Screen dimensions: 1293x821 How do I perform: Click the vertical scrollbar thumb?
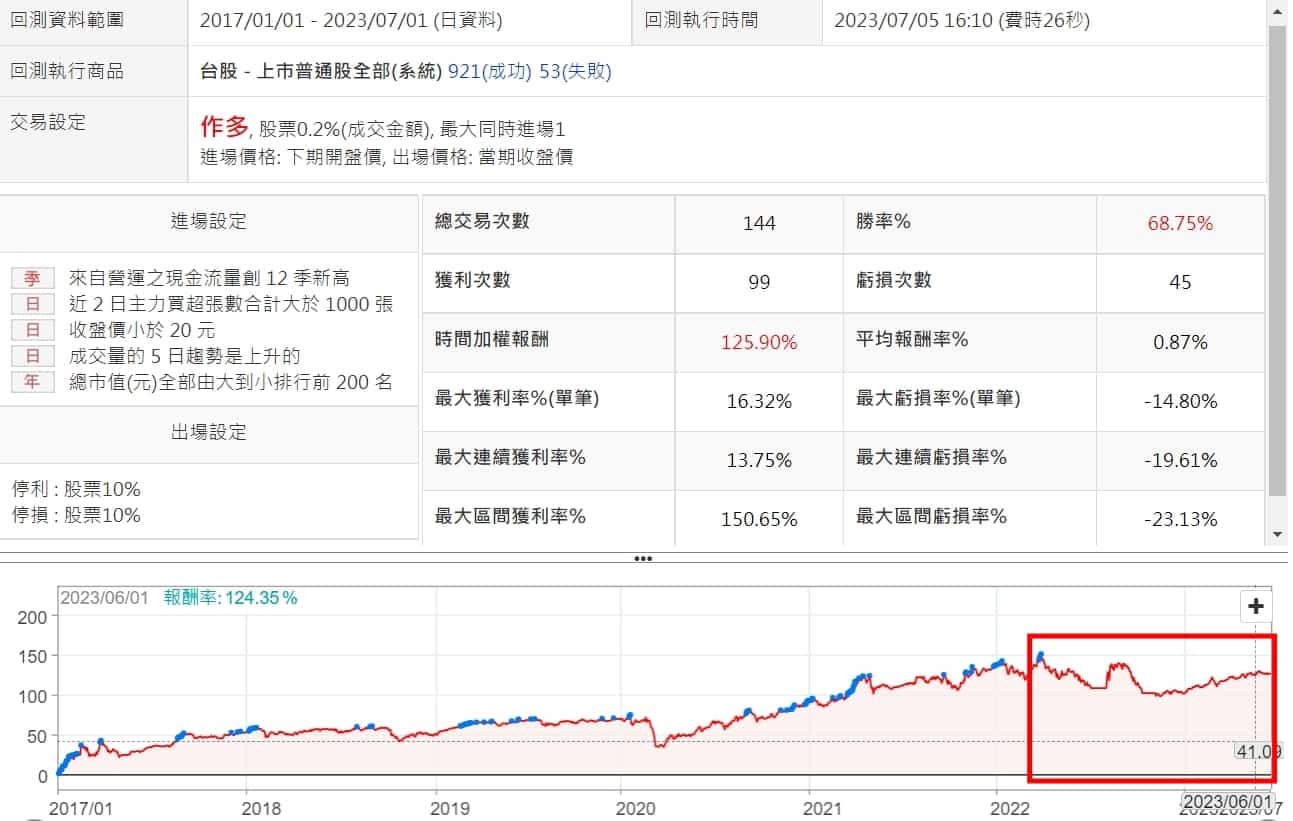(x=1276, y=260)
